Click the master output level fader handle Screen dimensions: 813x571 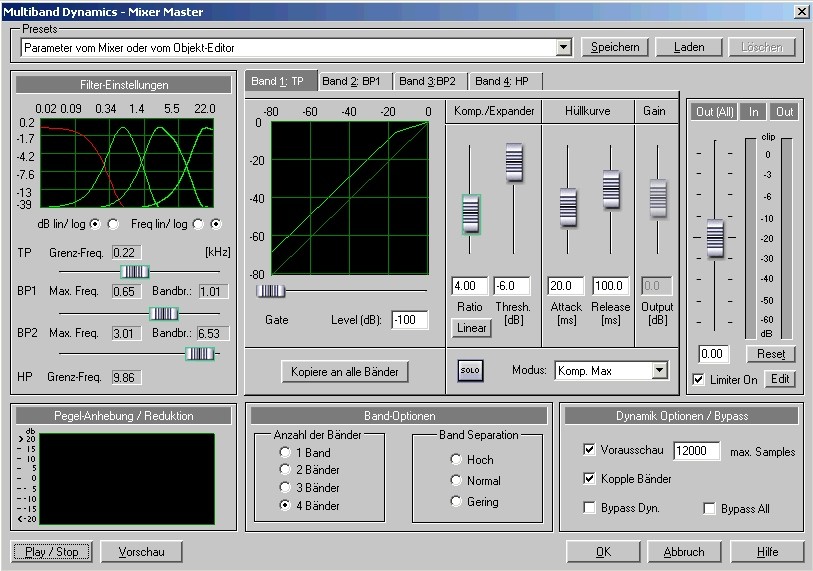point(715,238)
